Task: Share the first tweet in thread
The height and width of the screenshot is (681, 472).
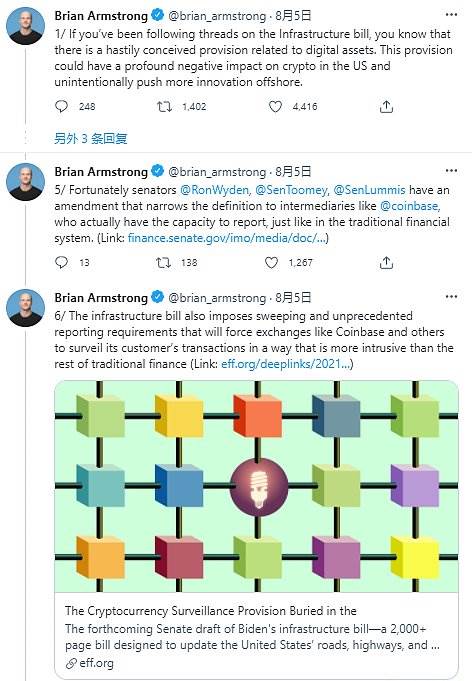Action: [386, 106]
